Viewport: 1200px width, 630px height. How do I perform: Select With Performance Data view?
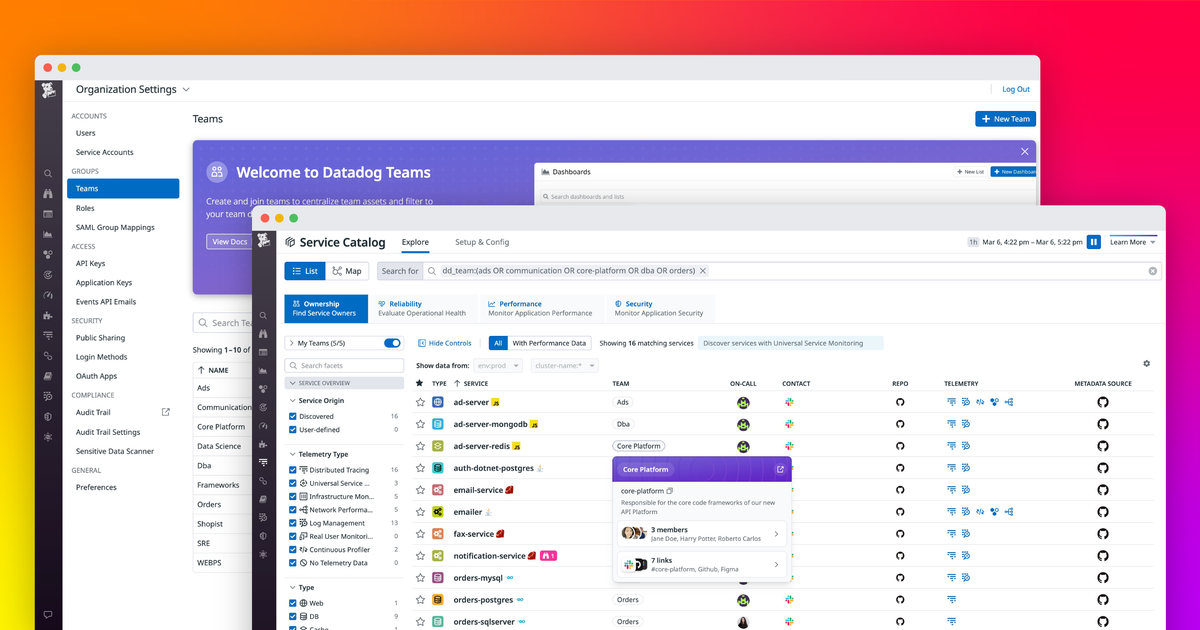click(551, 343)
